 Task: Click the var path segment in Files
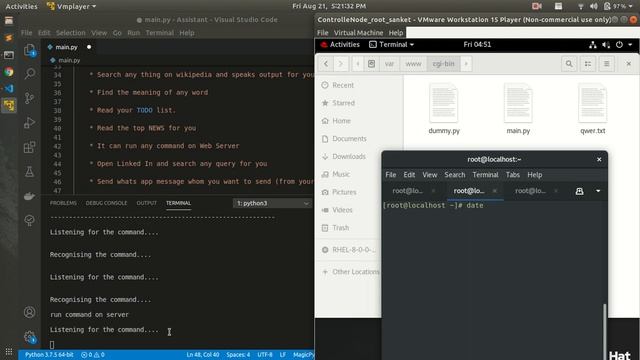coord(389,64)
